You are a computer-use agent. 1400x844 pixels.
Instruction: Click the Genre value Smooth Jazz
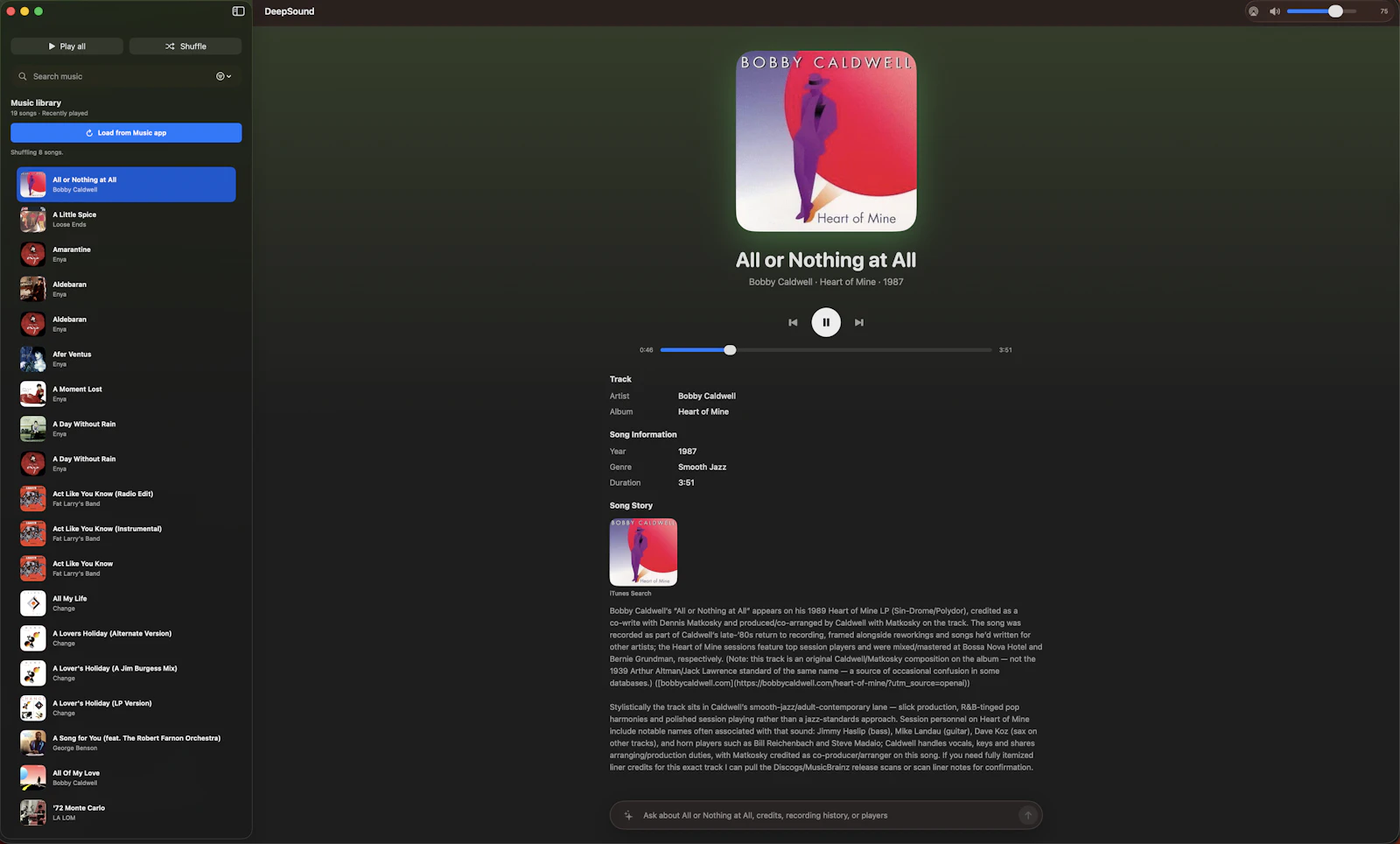tap(703, 468)
